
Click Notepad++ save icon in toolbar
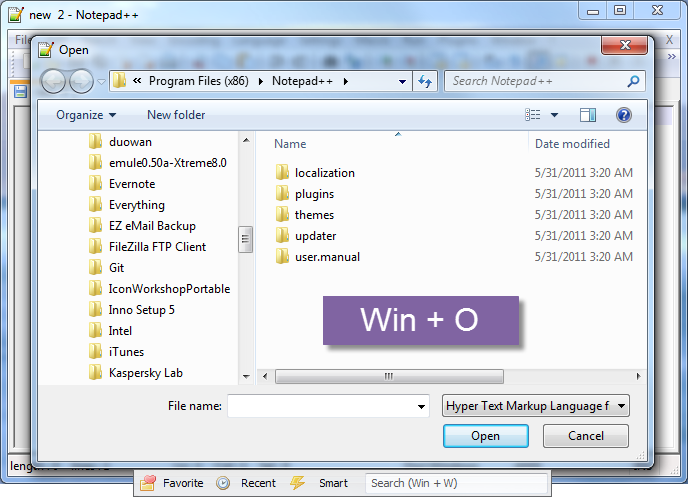pos(21,92)
